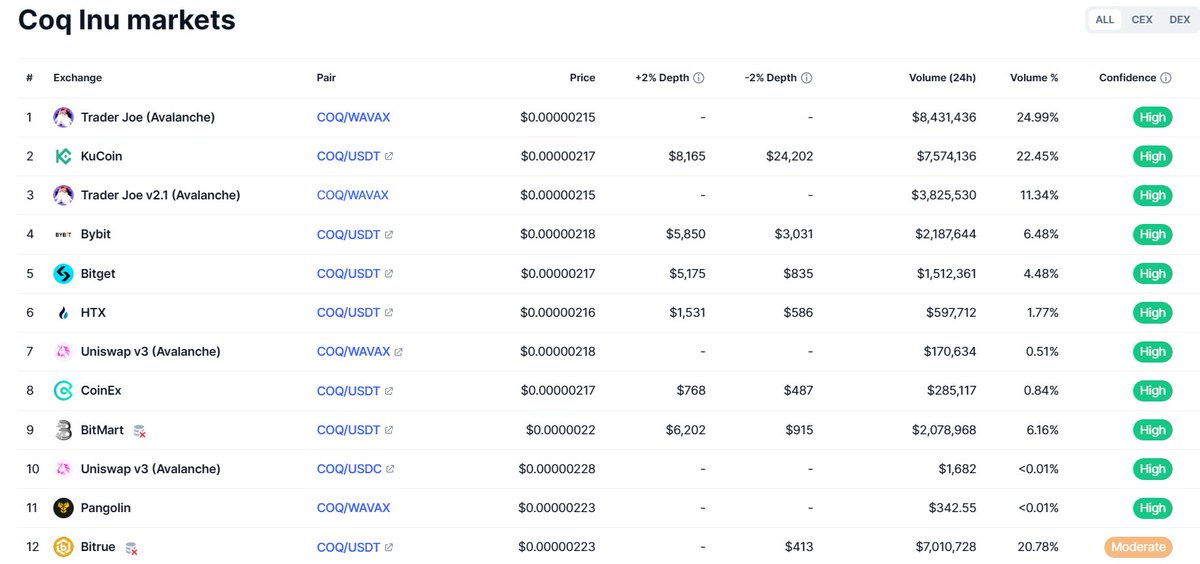Click the KuCoin exchange logo
Image resolution: width=1200 pixels, height=564 pixels.
click(x=63, y=156)
